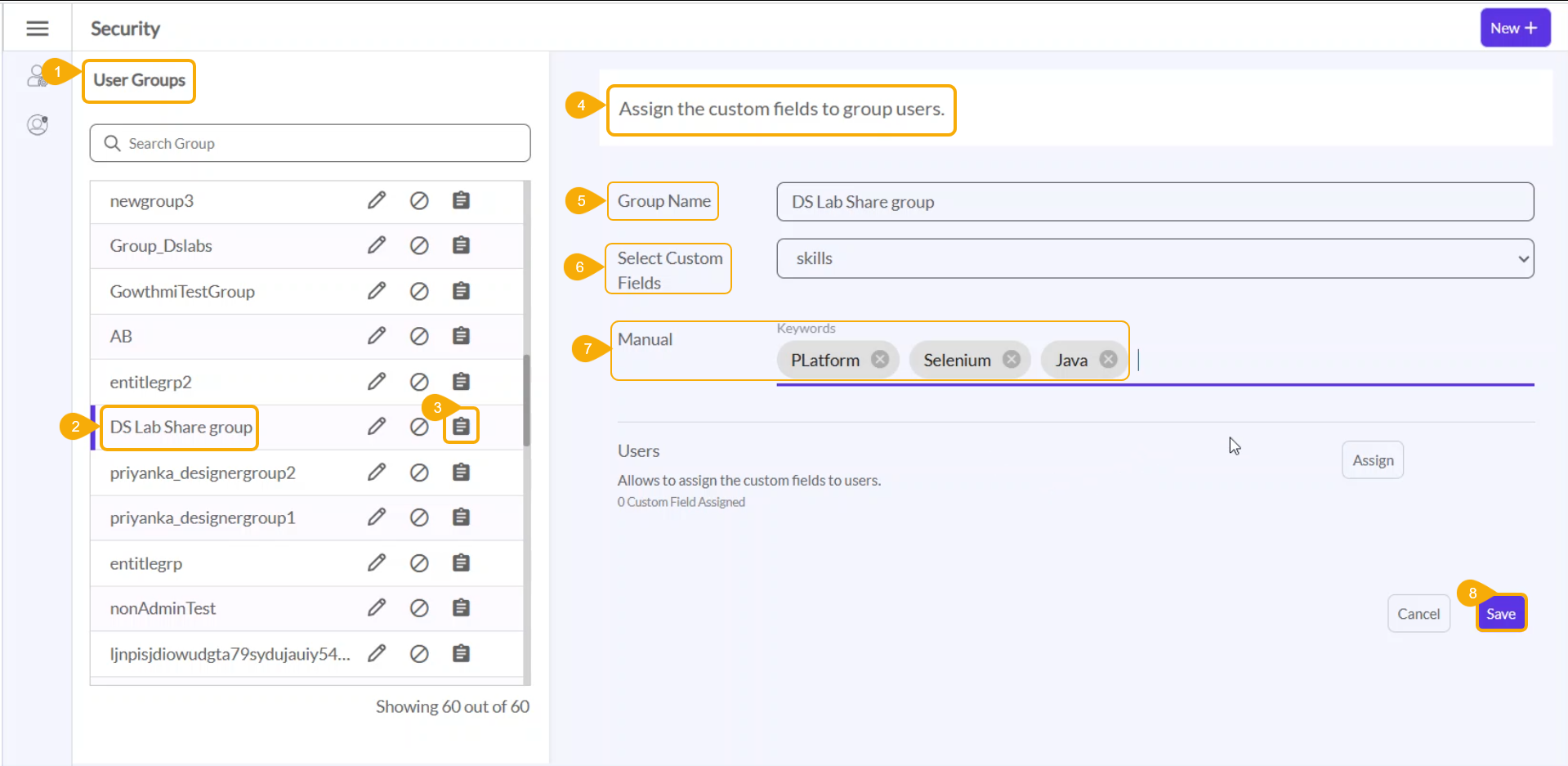Remove the Selenium keyword chip
Viewport: 1568px width, 766px height.
(1012, 360)
